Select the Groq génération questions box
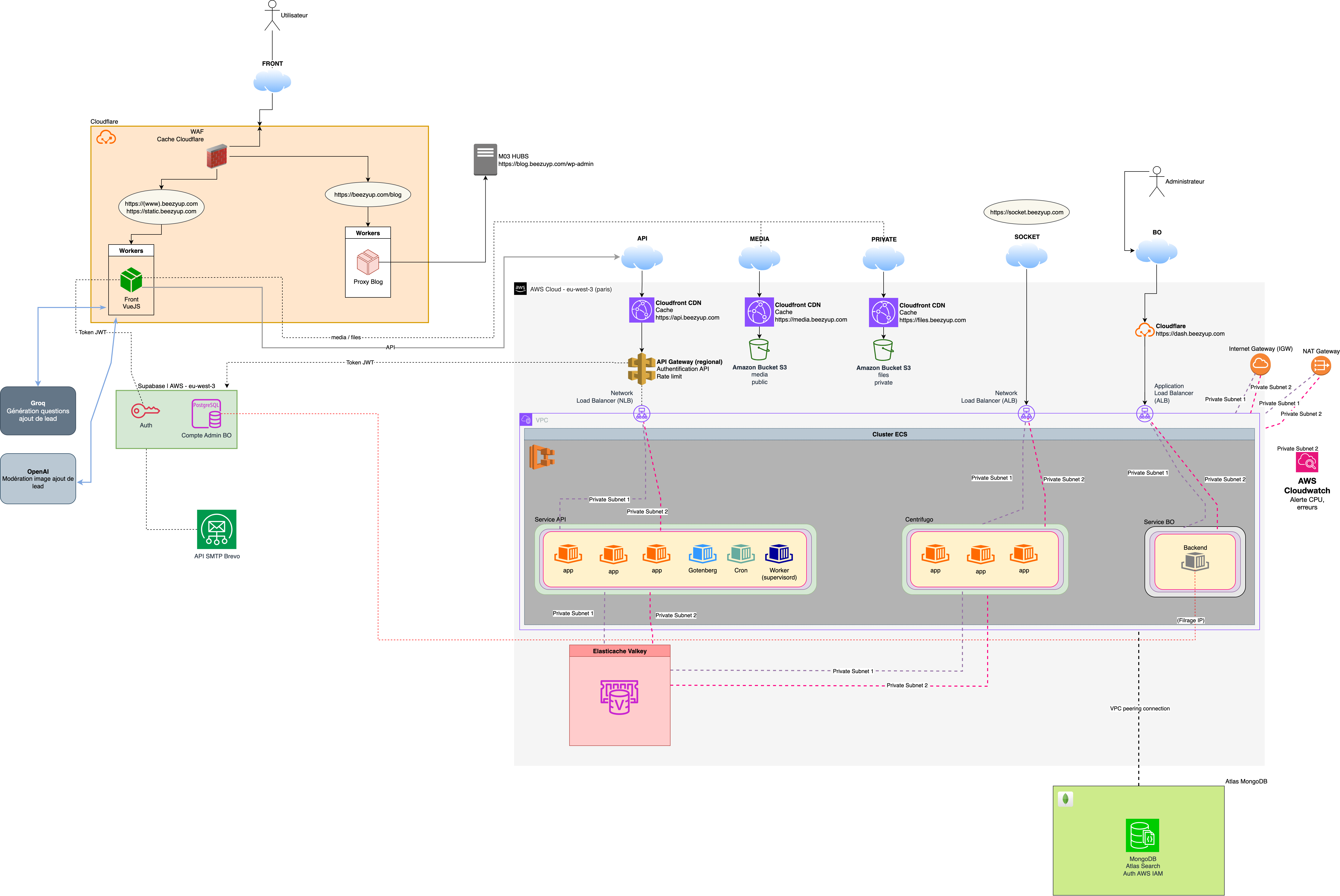This screenshot has width=1340, height=896. click(38, 411)
